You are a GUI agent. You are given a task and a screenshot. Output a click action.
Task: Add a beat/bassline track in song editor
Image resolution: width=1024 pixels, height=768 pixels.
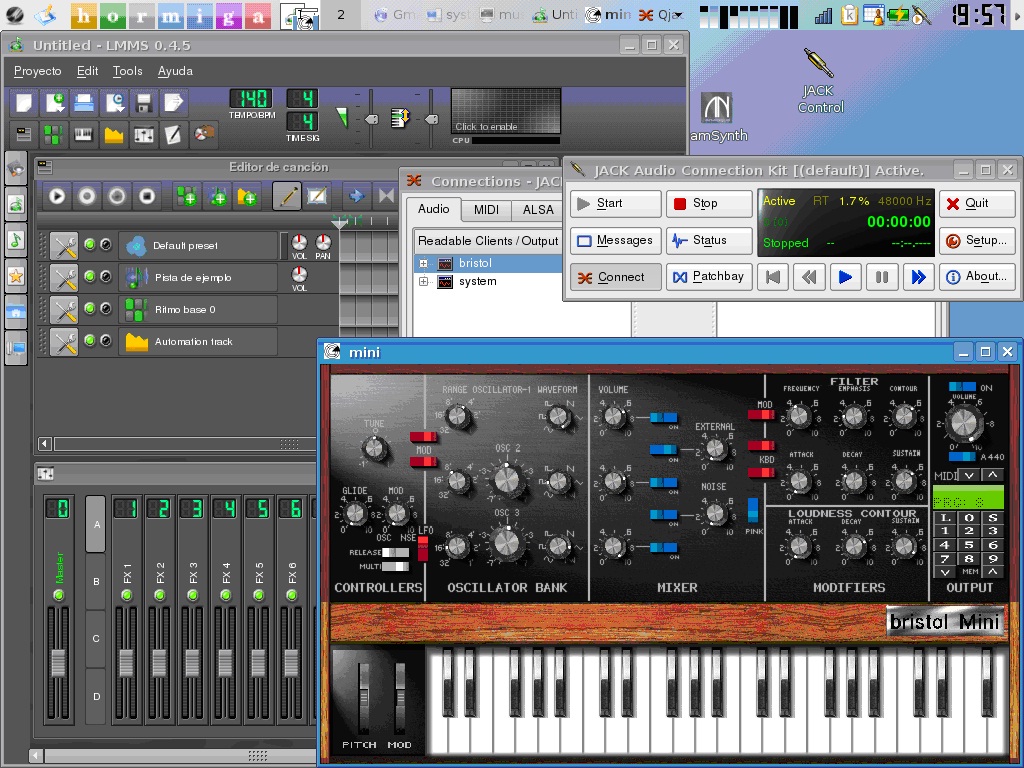[187, 196]
